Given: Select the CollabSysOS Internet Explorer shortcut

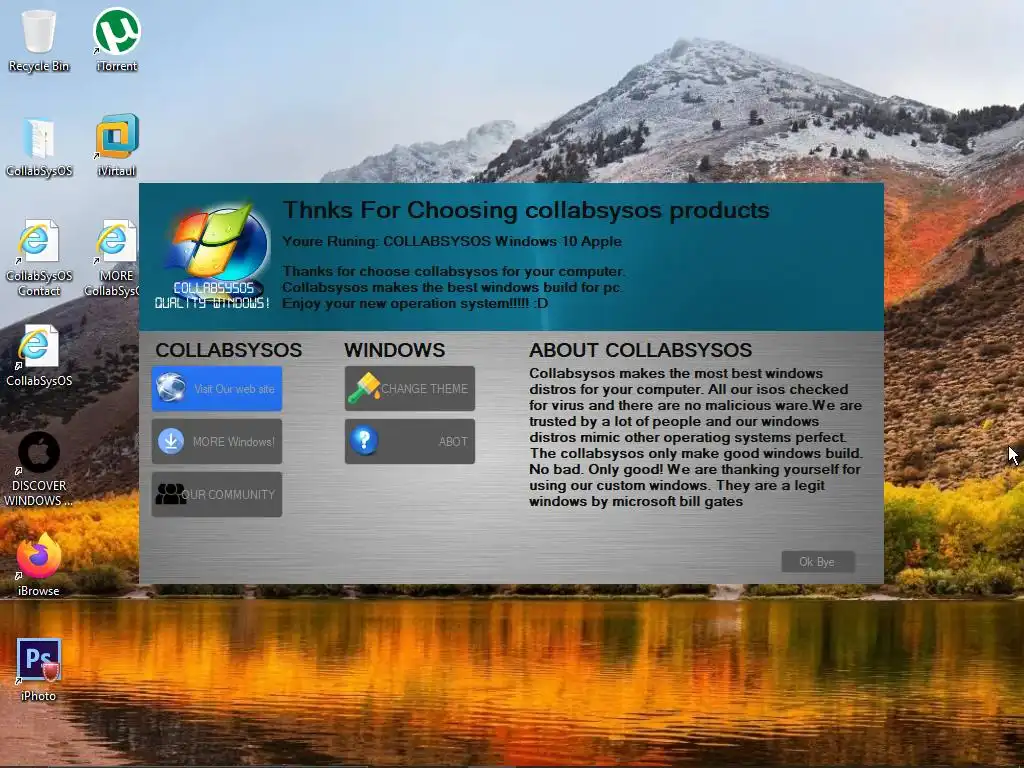Looking at the screenshot, I should [39, 356].
